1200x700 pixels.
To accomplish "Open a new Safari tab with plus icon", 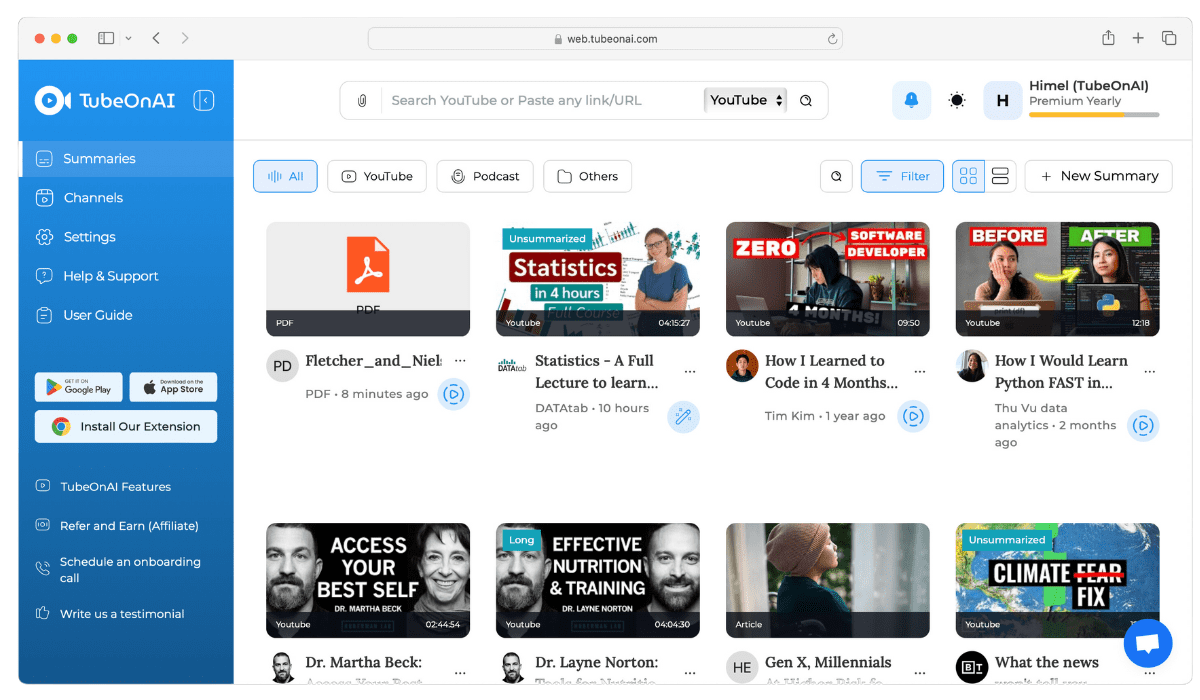I will click(x=1138, y=38).
